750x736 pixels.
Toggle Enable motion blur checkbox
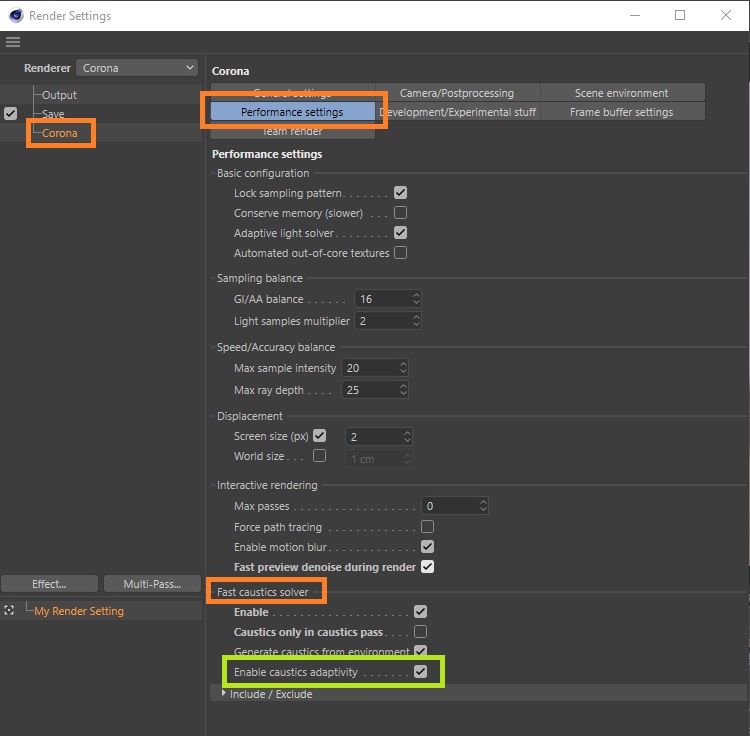(x=427, y=547)
